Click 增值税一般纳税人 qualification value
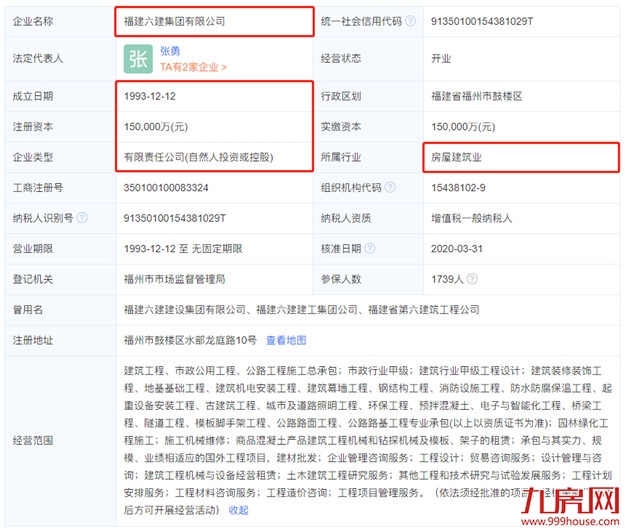The image size is (625, 531). (472, 218)
